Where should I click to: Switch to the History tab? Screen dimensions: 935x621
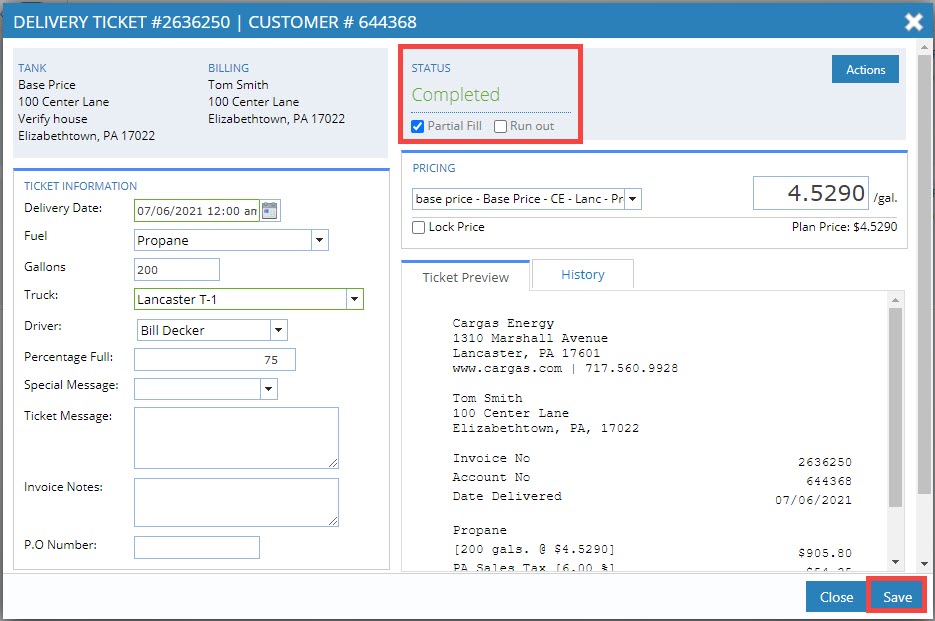point(583,274)
